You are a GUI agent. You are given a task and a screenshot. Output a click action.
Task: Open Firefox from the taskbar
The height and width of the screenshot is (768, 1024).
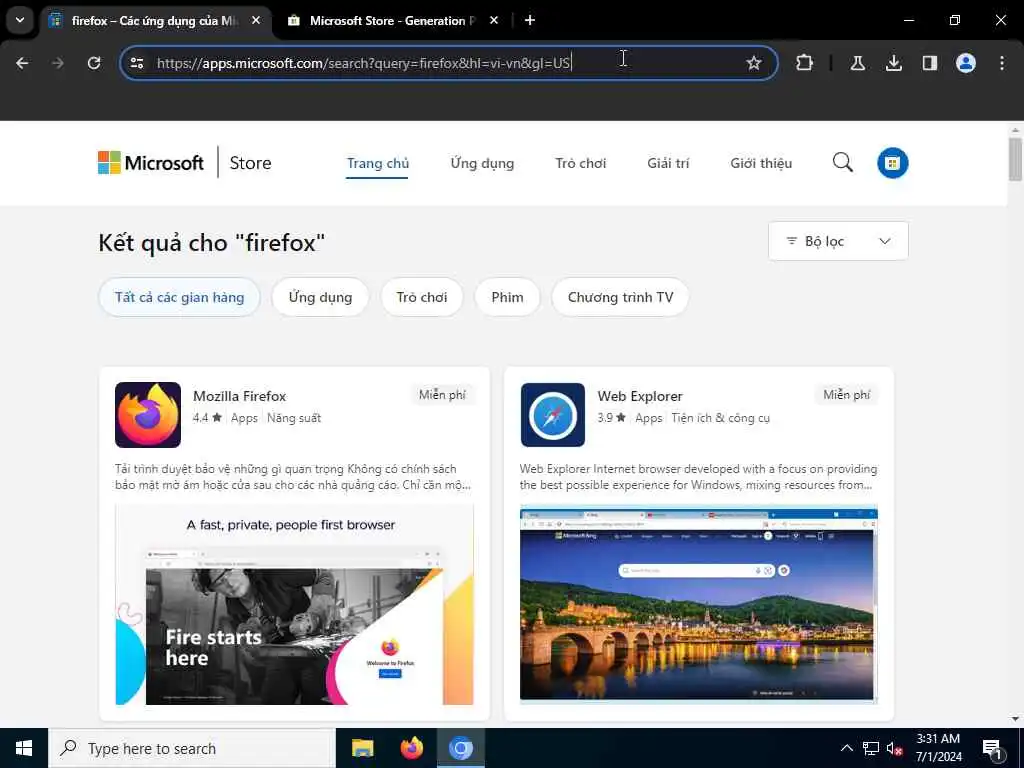coord(411,748)
